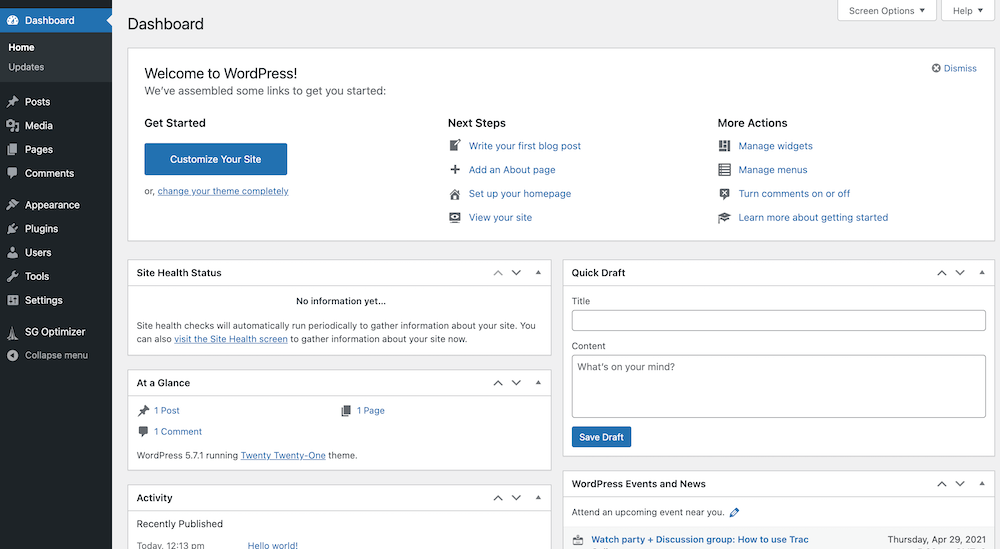1000x549 pixels.
Task: Click the pencil icon to edit event location
Action: (734, 512)
